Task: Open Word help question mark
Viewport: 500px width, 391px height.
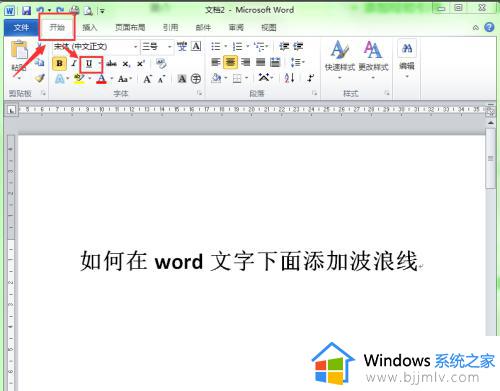Action: (x=489, y=27)
